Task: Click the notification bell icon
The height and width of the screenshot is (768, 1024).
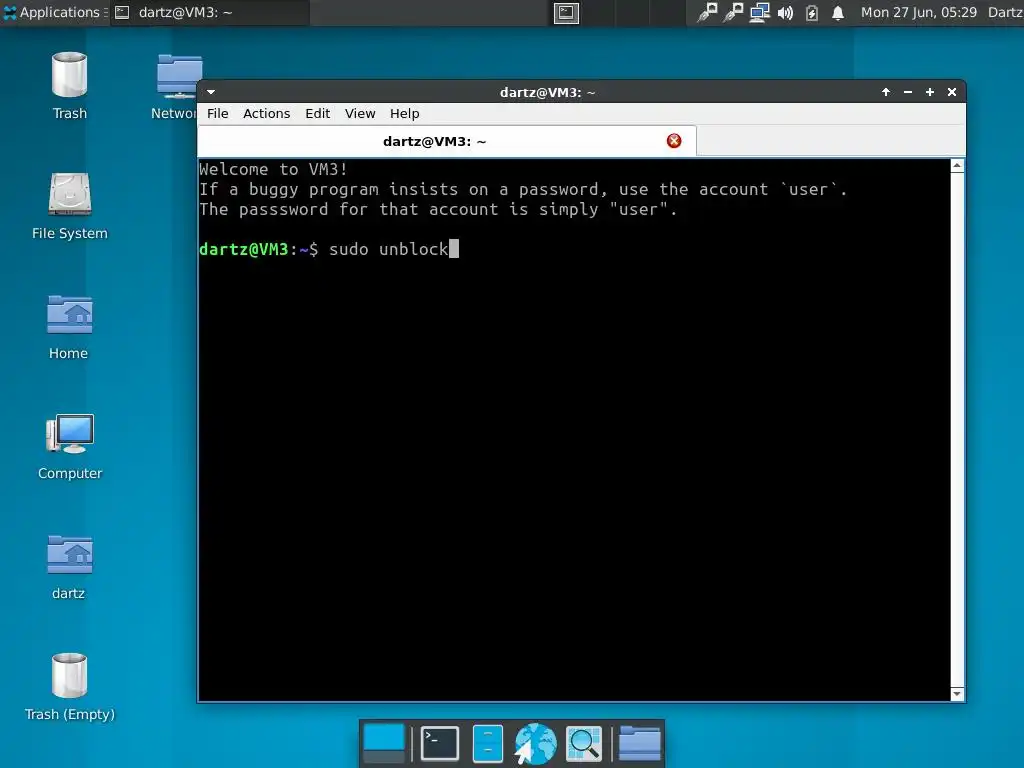Action: coord(838,13)
